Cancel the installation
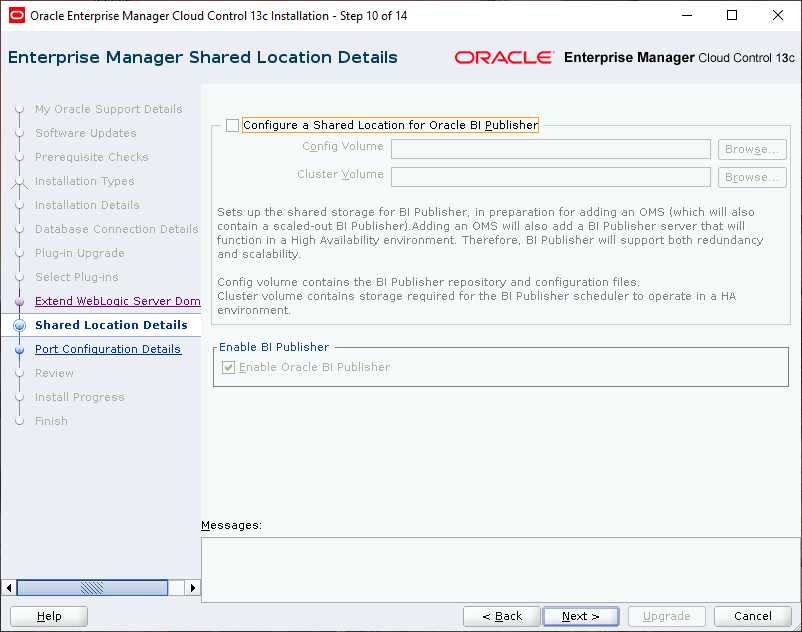The image size is (802, 632). click(x=752, y=616)
